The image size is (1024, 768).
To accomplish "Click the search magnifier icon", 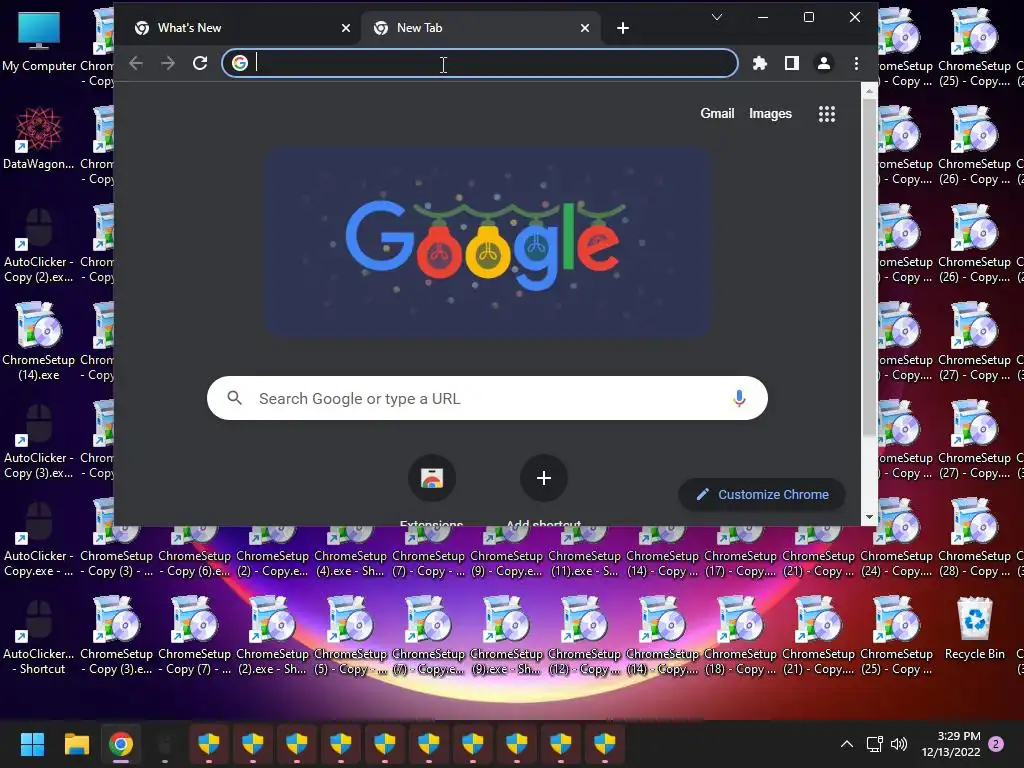I will pos(234,398).
